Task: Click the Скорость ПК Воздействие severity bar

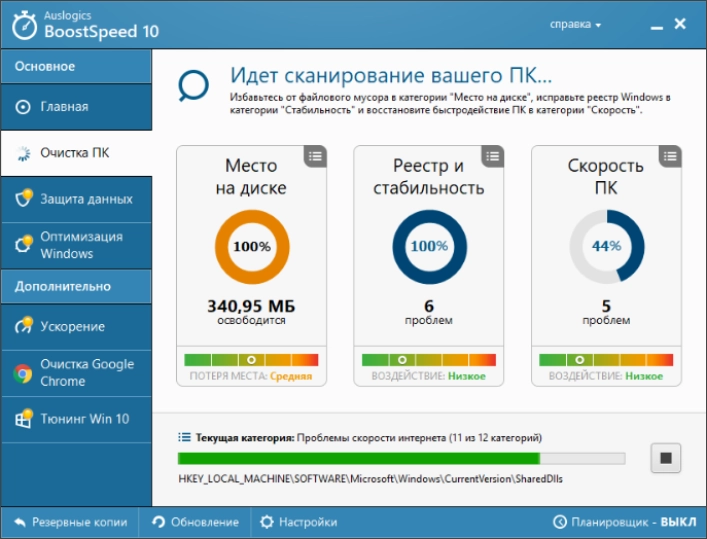Action: tap(606, 359)
